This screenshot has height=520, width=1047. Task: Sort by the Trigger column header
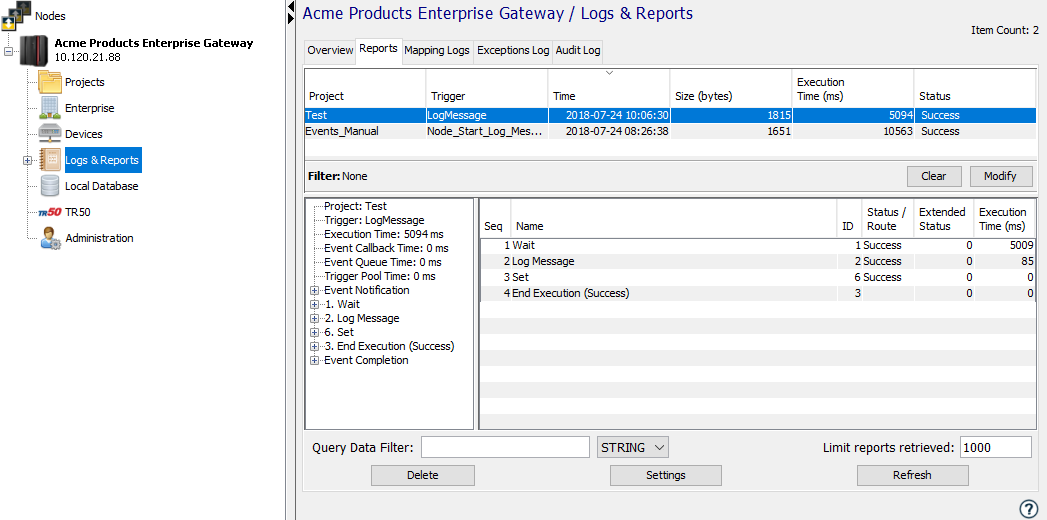(487, 87)
